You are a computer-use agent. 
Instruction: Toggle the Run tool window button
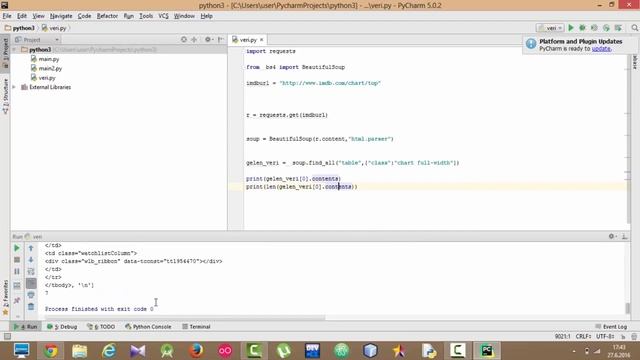25,327
